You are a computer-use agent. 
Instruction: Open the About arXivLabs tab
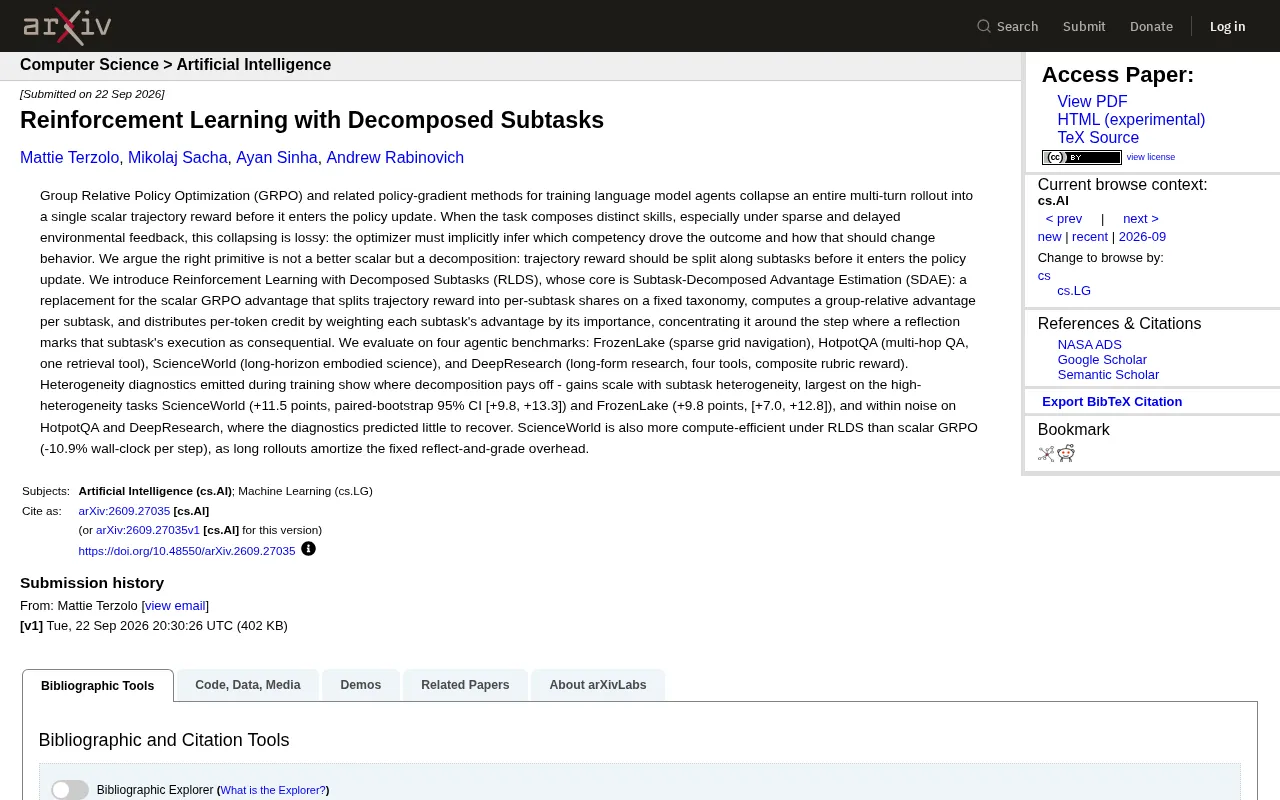click(x=598, y=685)
